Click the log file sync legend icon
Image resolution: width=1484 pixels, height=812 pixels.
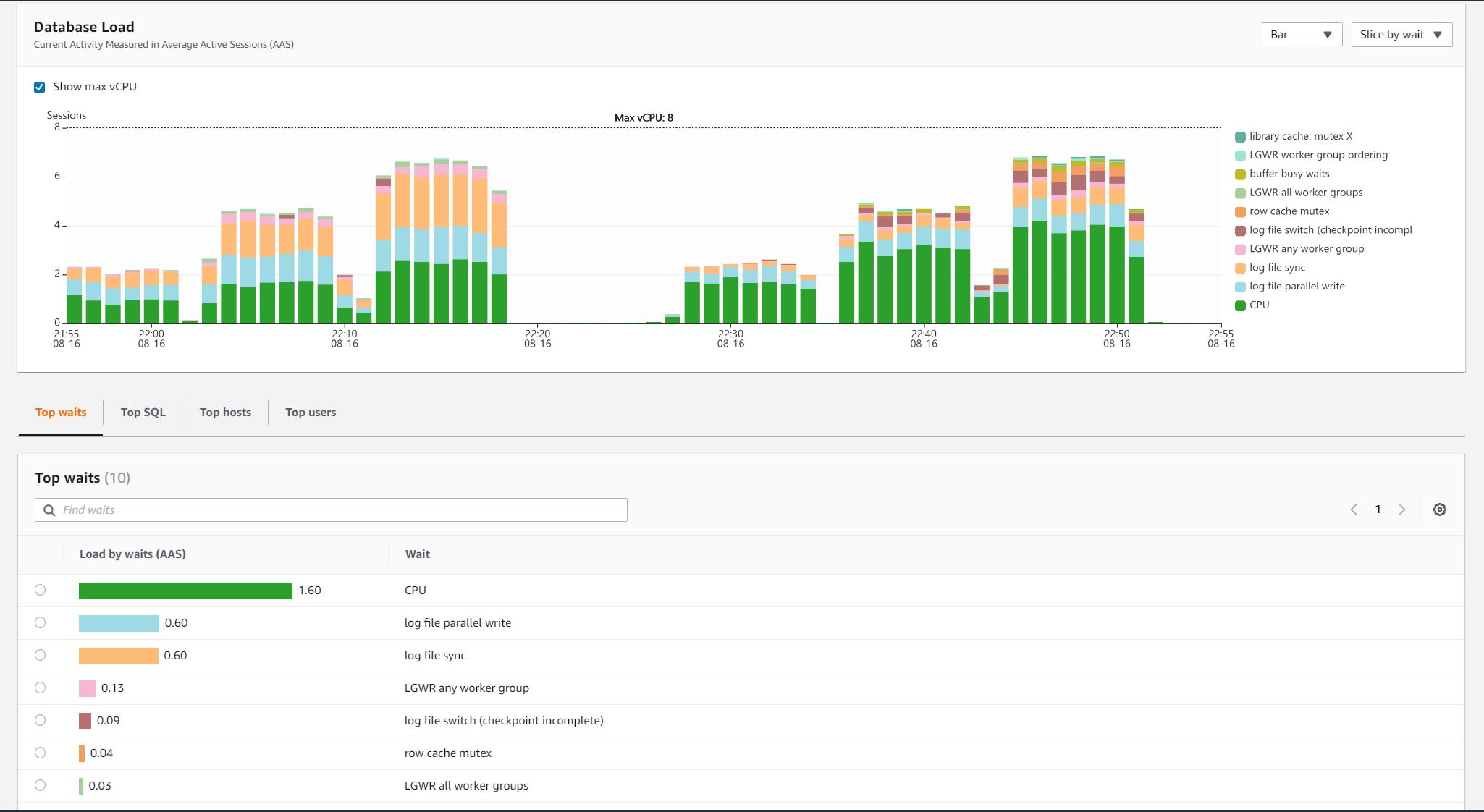(x=1240, y=268)
